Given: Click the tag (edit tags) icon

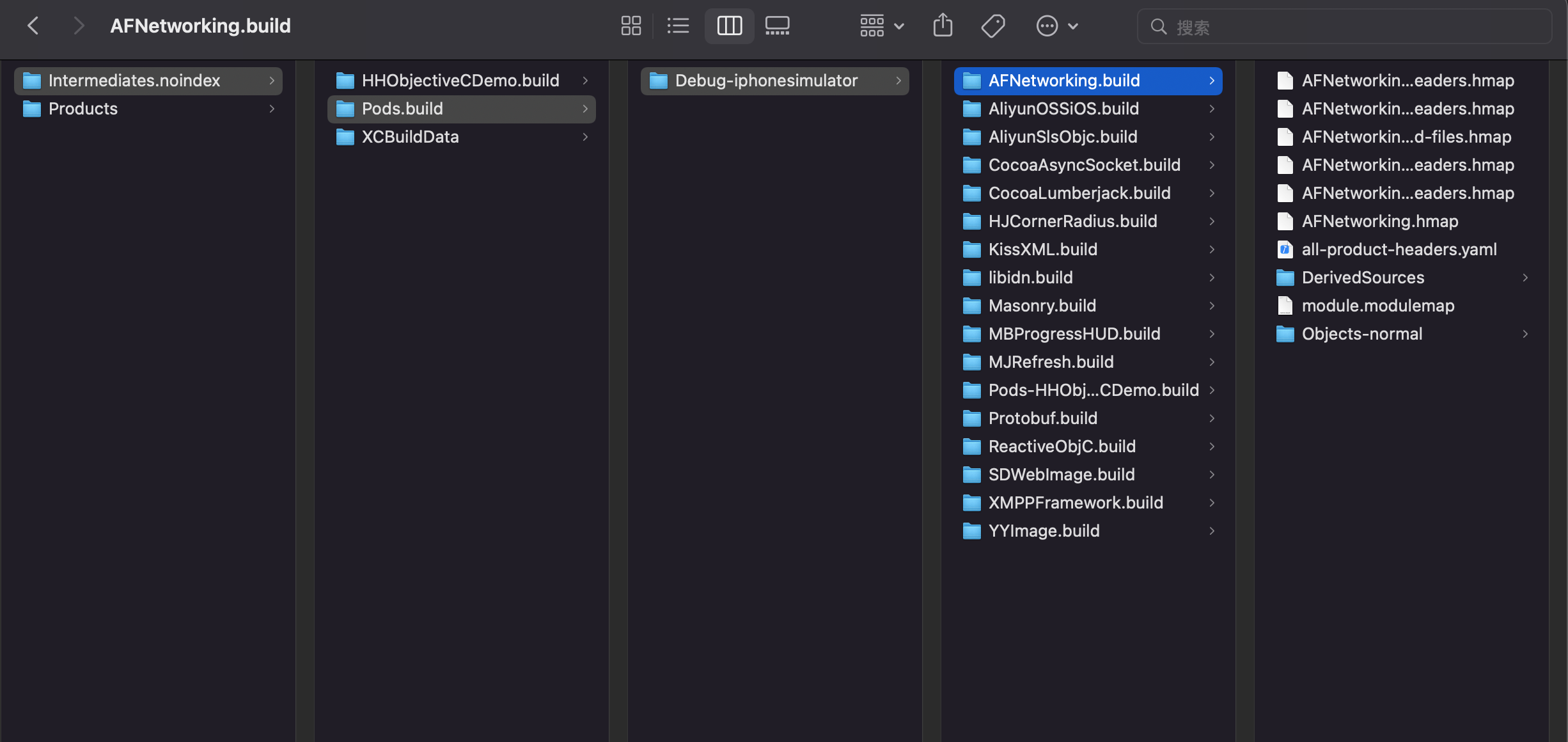Looking at the screenshot, I should [993, 26].
